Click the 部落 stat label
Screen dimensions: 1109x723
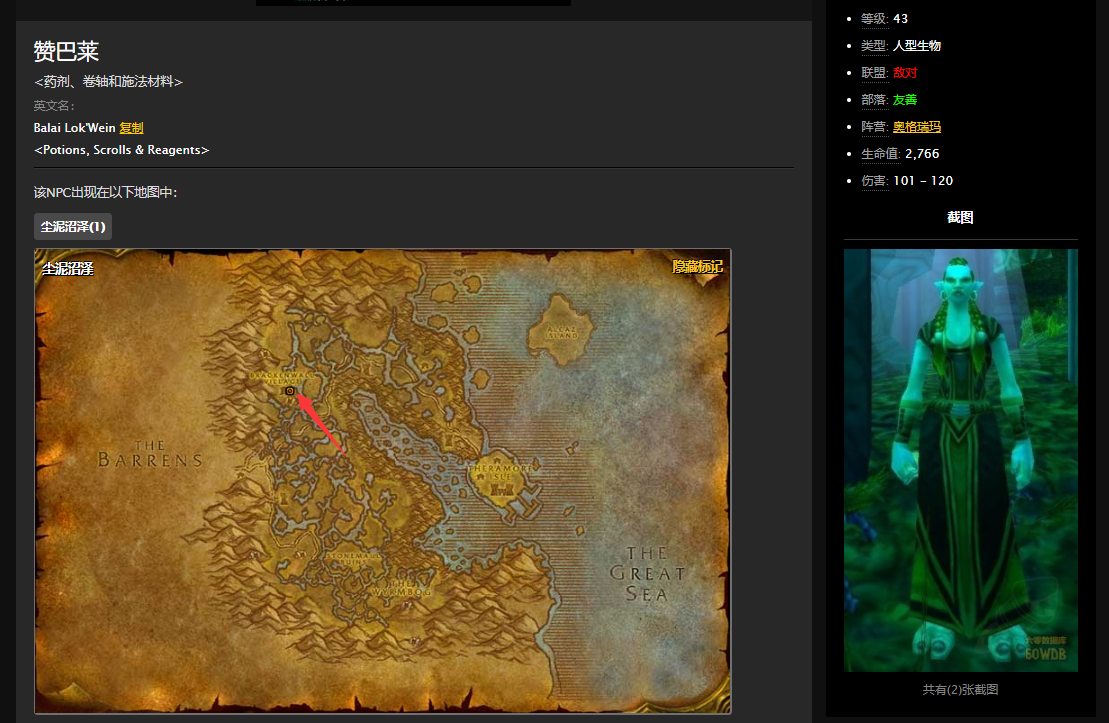(x=873, y=100)
